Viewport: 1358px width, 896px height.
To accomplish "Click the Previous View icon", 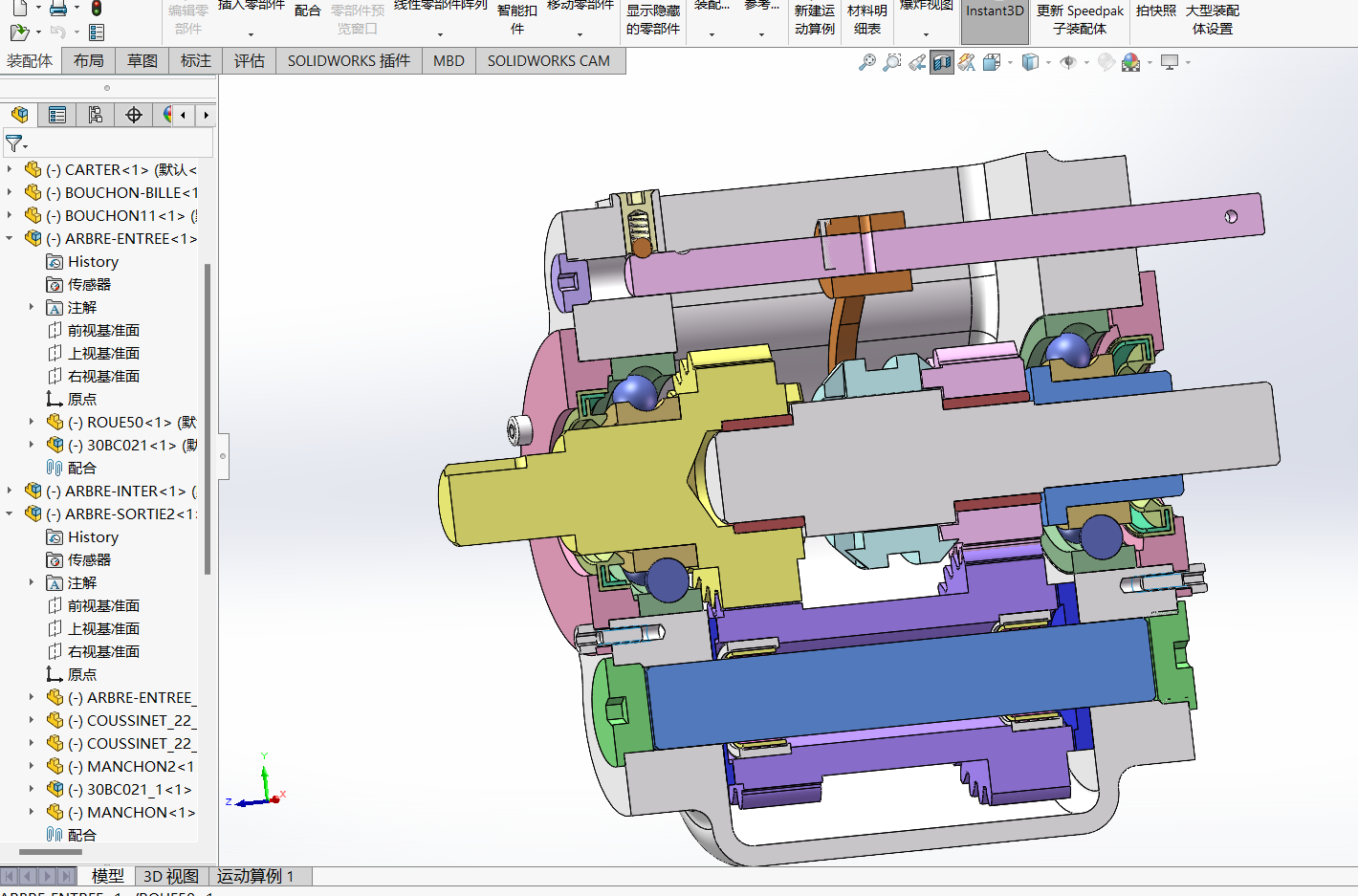I will pos(917,62).
